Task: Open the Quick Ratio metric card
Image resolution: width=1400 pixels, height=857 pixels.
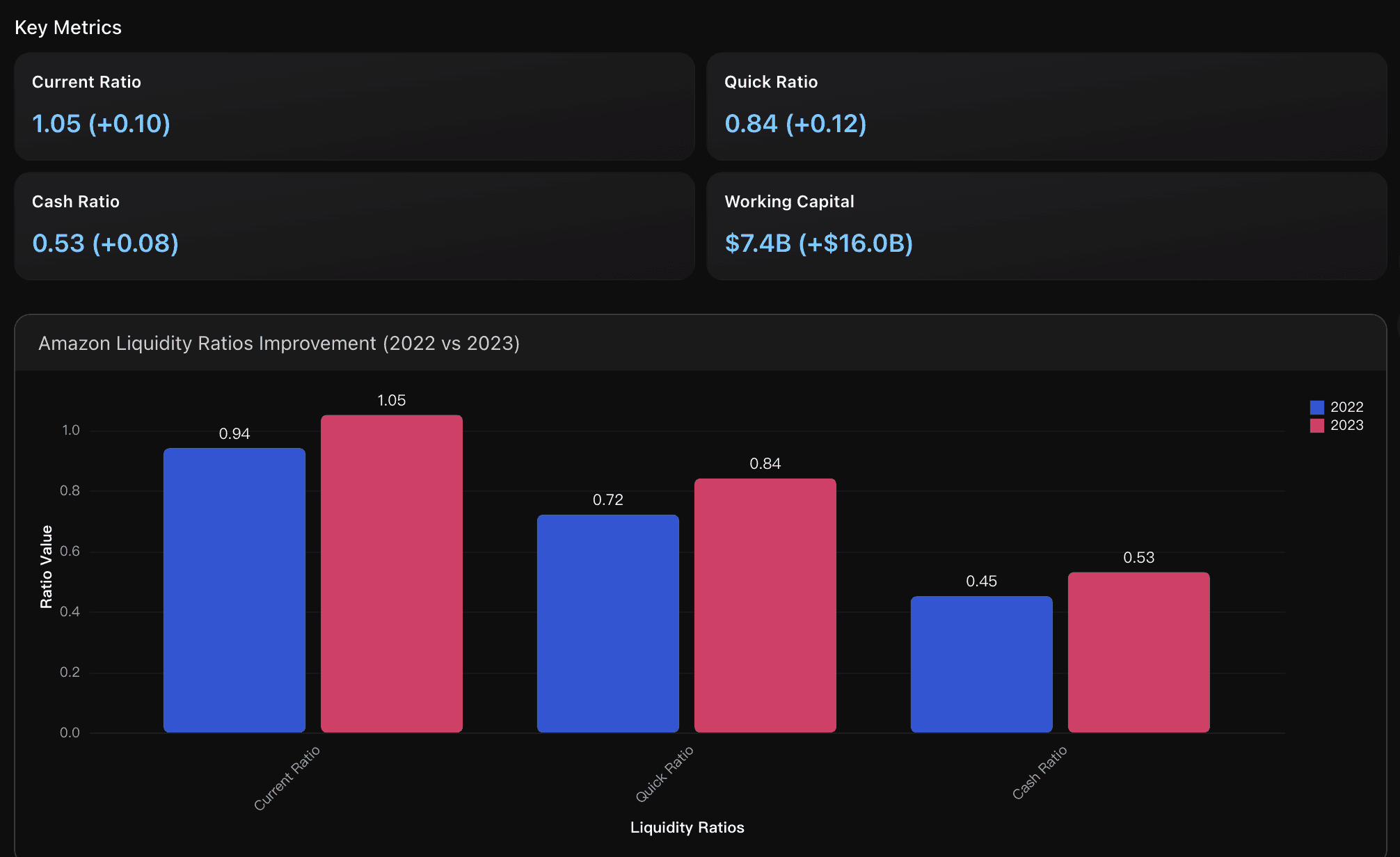Action: click(1047, 106)
